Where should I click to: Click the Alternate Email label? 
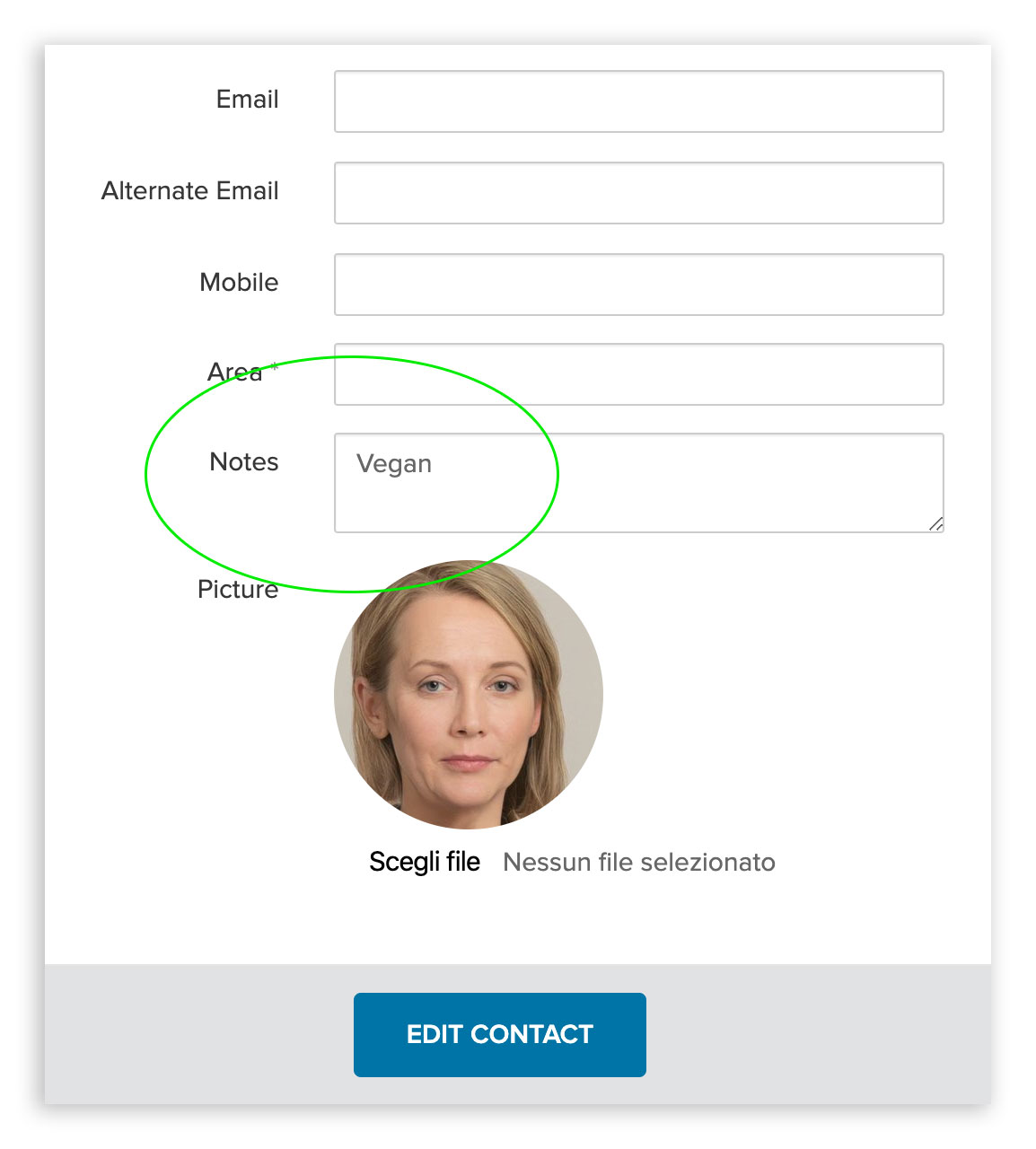[x=190, y=190]
